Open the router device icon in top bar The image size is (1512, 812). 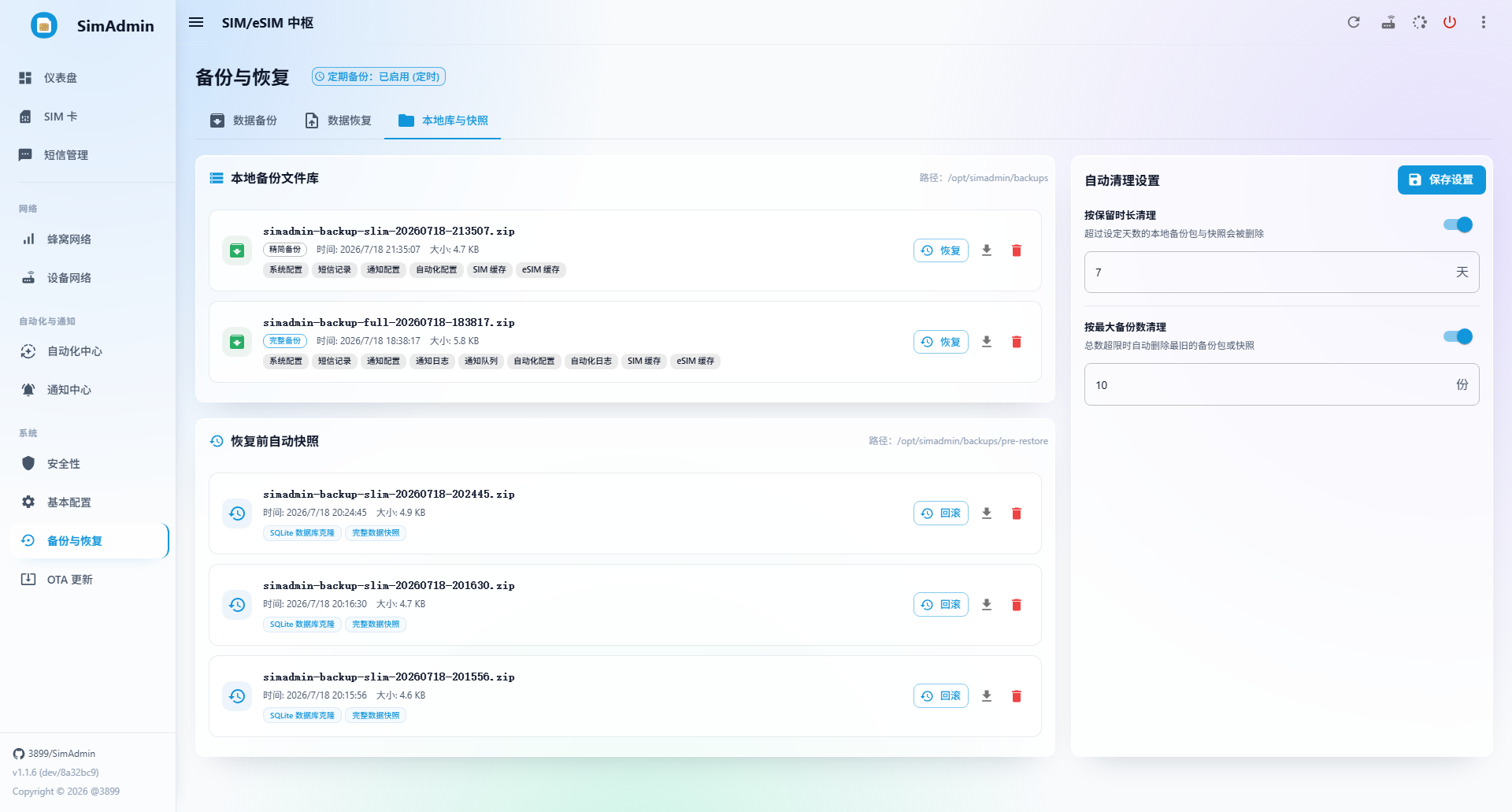click(1388, 22)
